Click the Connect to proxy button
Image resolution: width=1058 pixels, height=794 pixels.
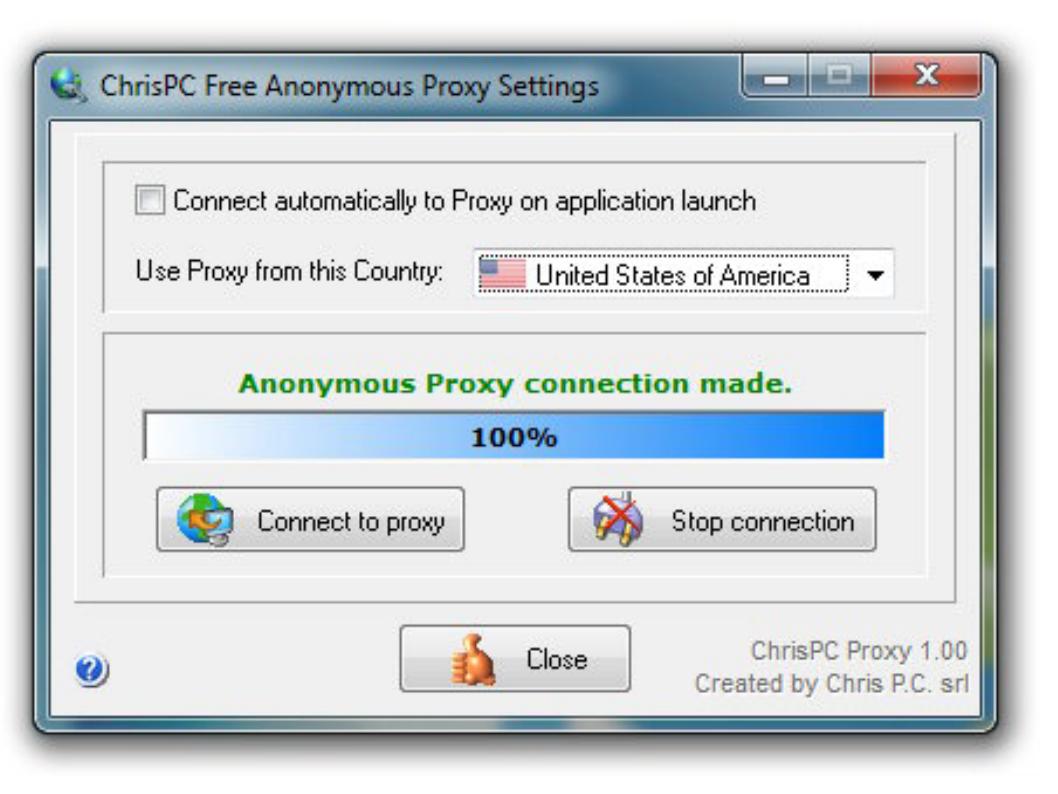(x=310, y=519)
